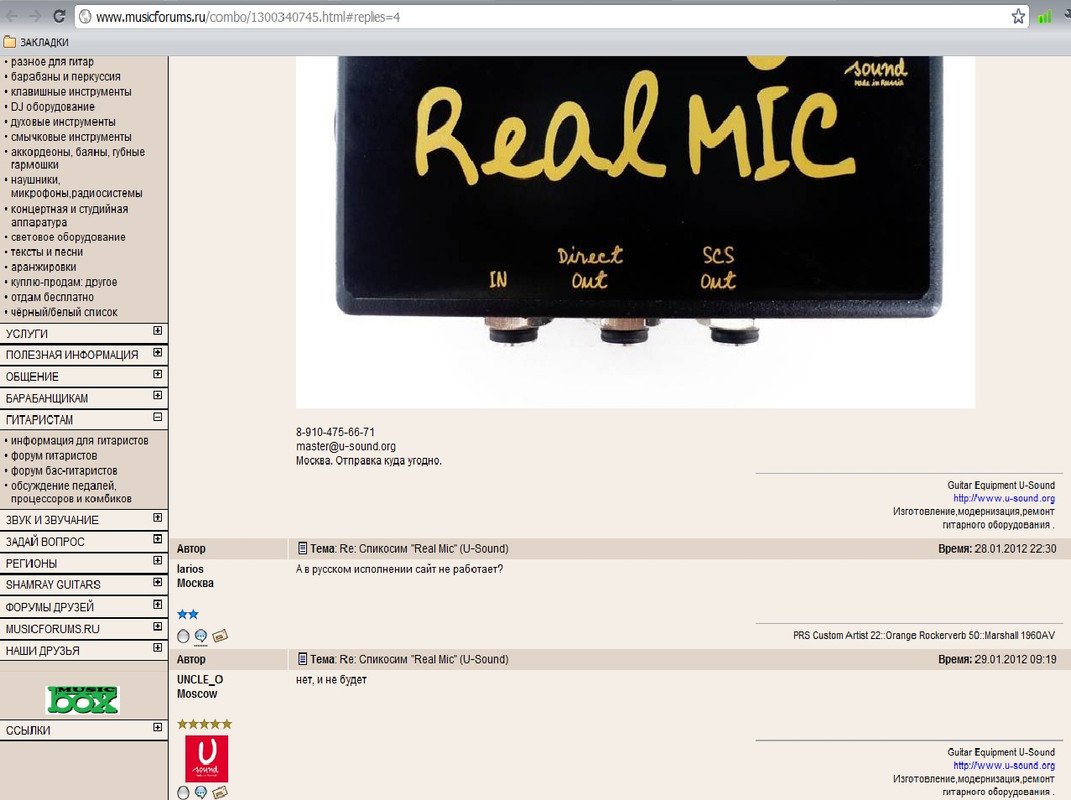Open барабаны и перкуссия category
1071x800 pixels.
click(66, 77)
